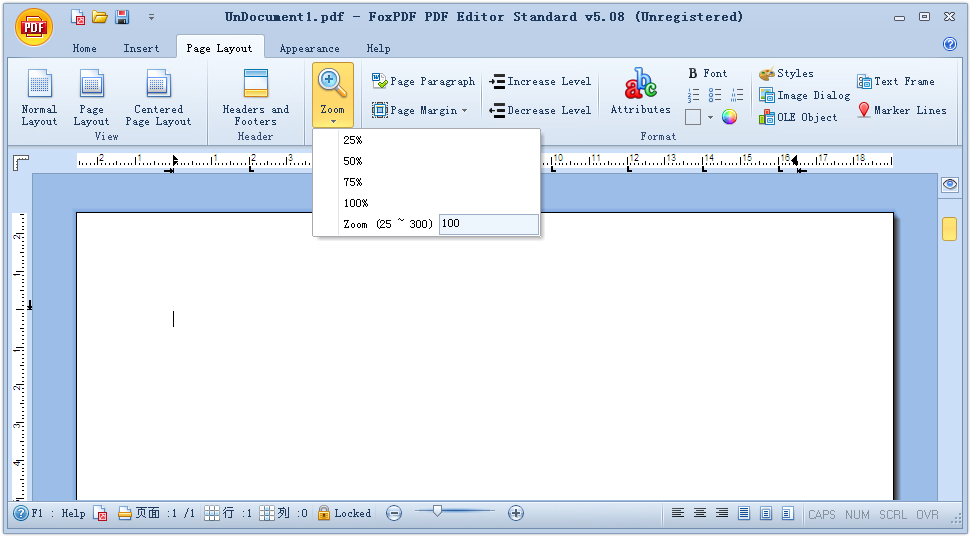Image resolution: width=971 pixels, height=537 pixels.
Task: Open the Help tab
Action: pyautogui.click(x=378, y=48)
